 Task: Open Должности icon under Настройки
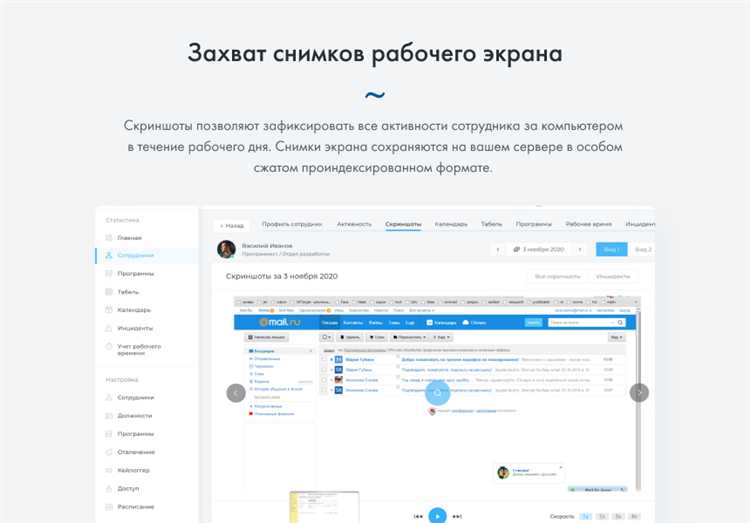point(109,416)
